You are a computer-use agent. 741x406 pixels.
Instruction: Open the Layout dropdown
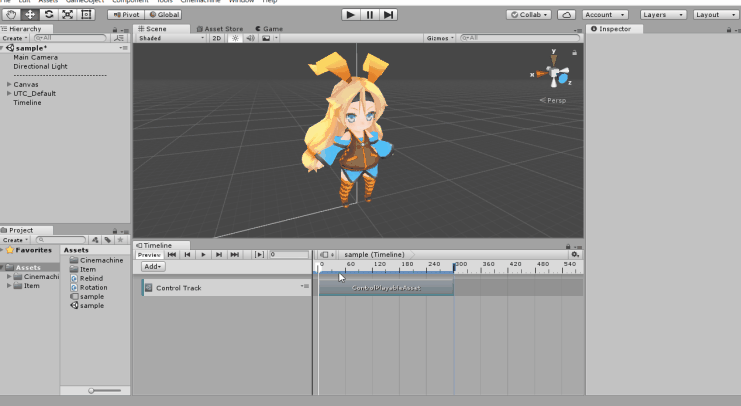tap(715, 15)
